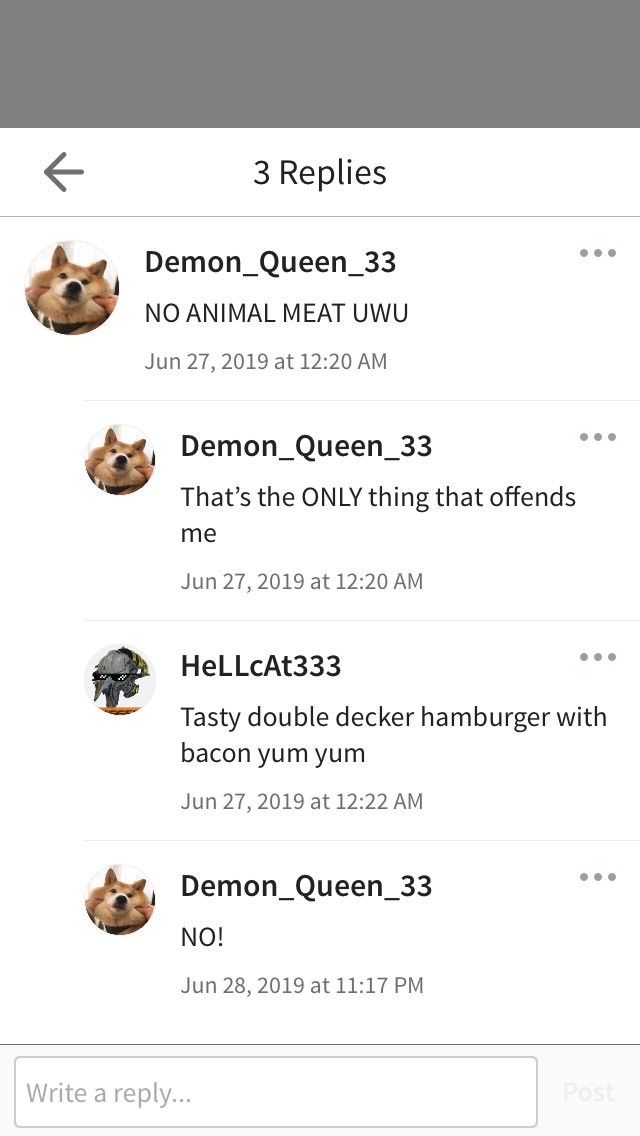View Shiba avatar on top comment
This screenshot has width=640, height=1136.
[72, 288]
